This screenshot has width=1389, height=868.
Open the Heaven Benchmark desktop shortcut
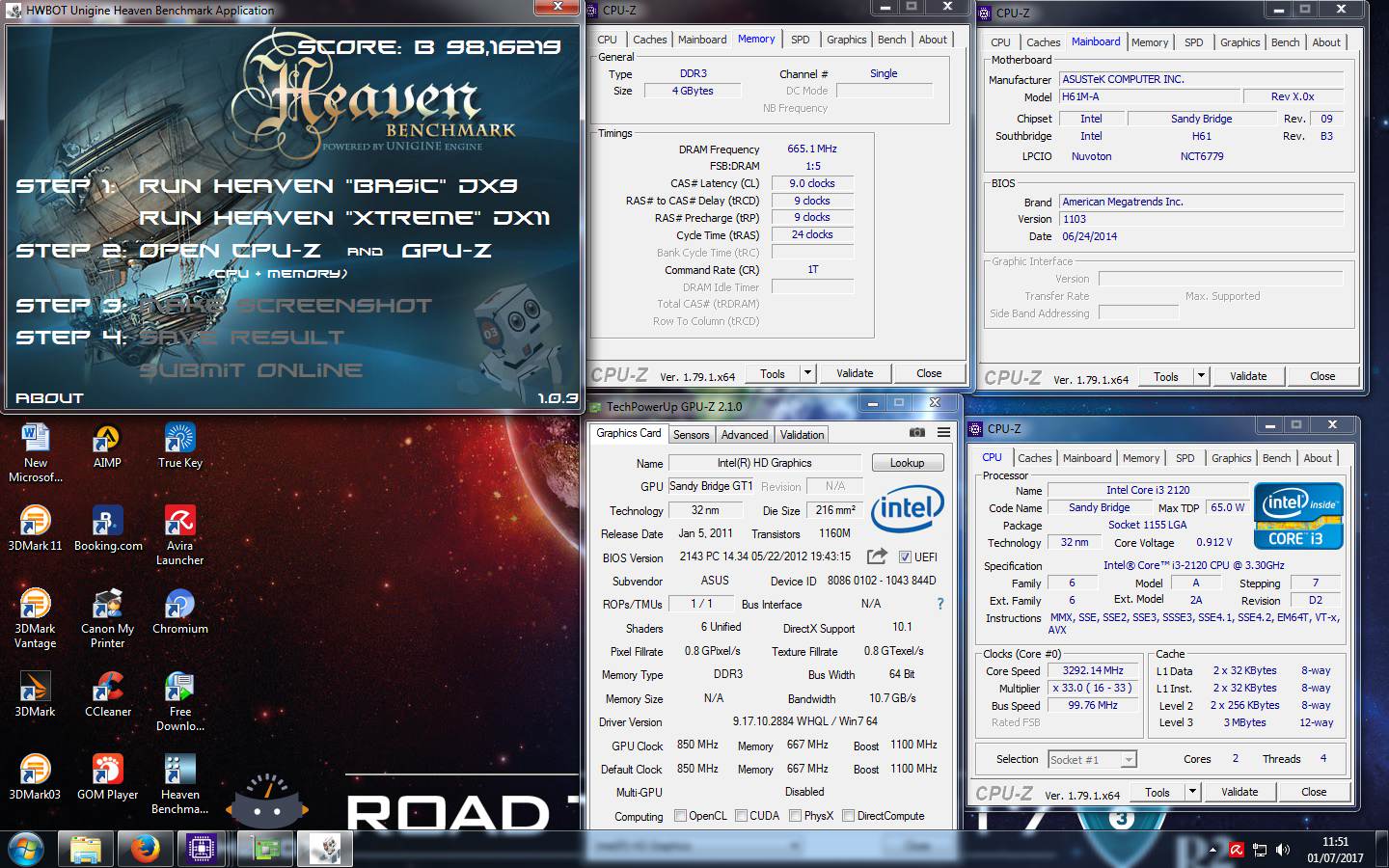point(180,784)
